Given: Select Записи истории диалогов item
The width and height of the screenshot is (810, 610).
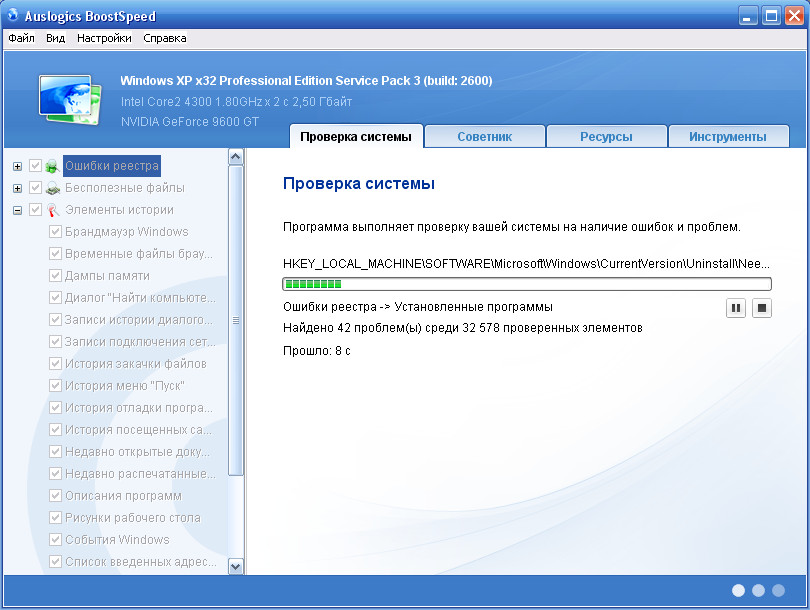Looking at the screenshot, I should point(138,320).
